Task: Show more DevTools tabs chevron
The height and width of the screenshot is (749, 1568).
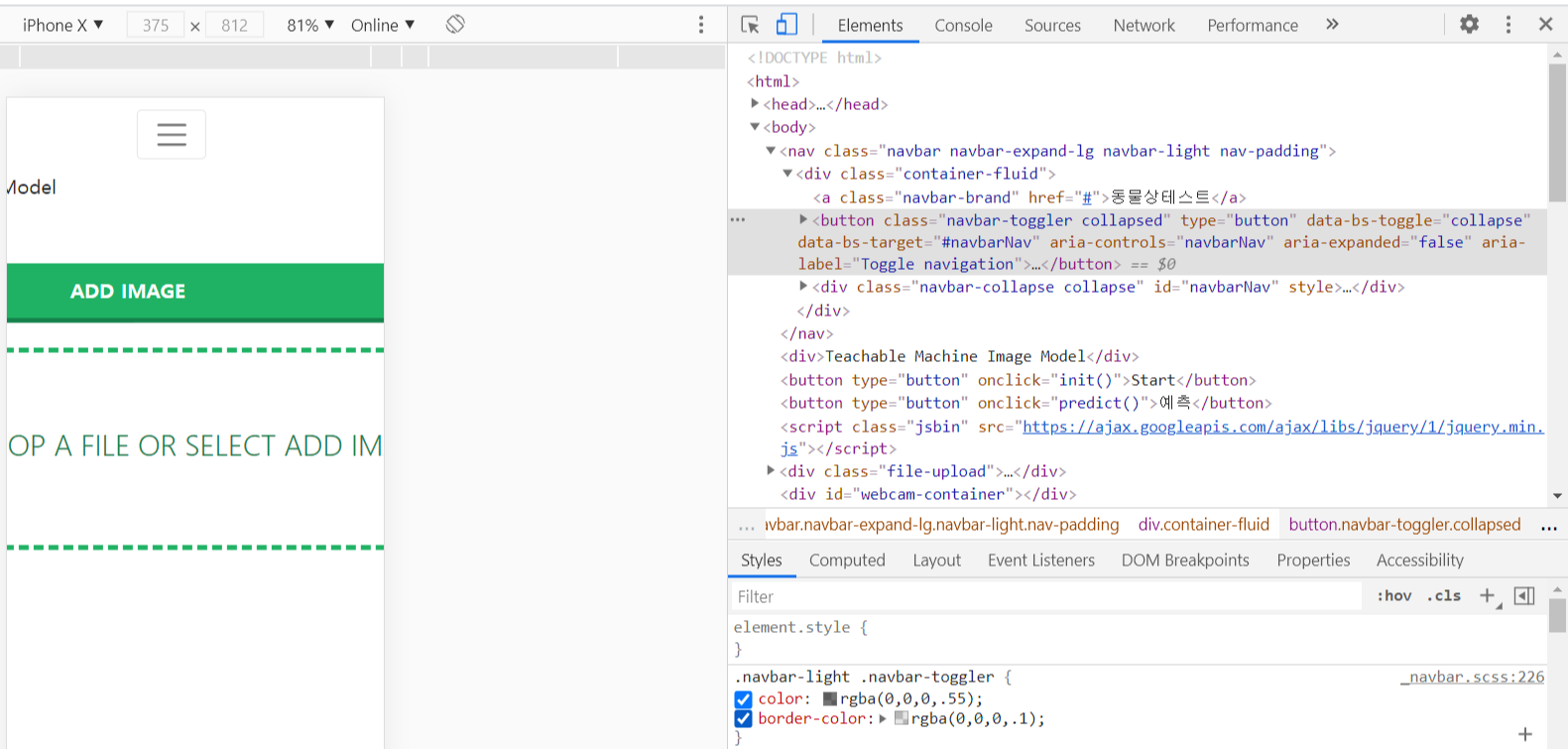Action: pyautogui.click(x=1332, y=25)
